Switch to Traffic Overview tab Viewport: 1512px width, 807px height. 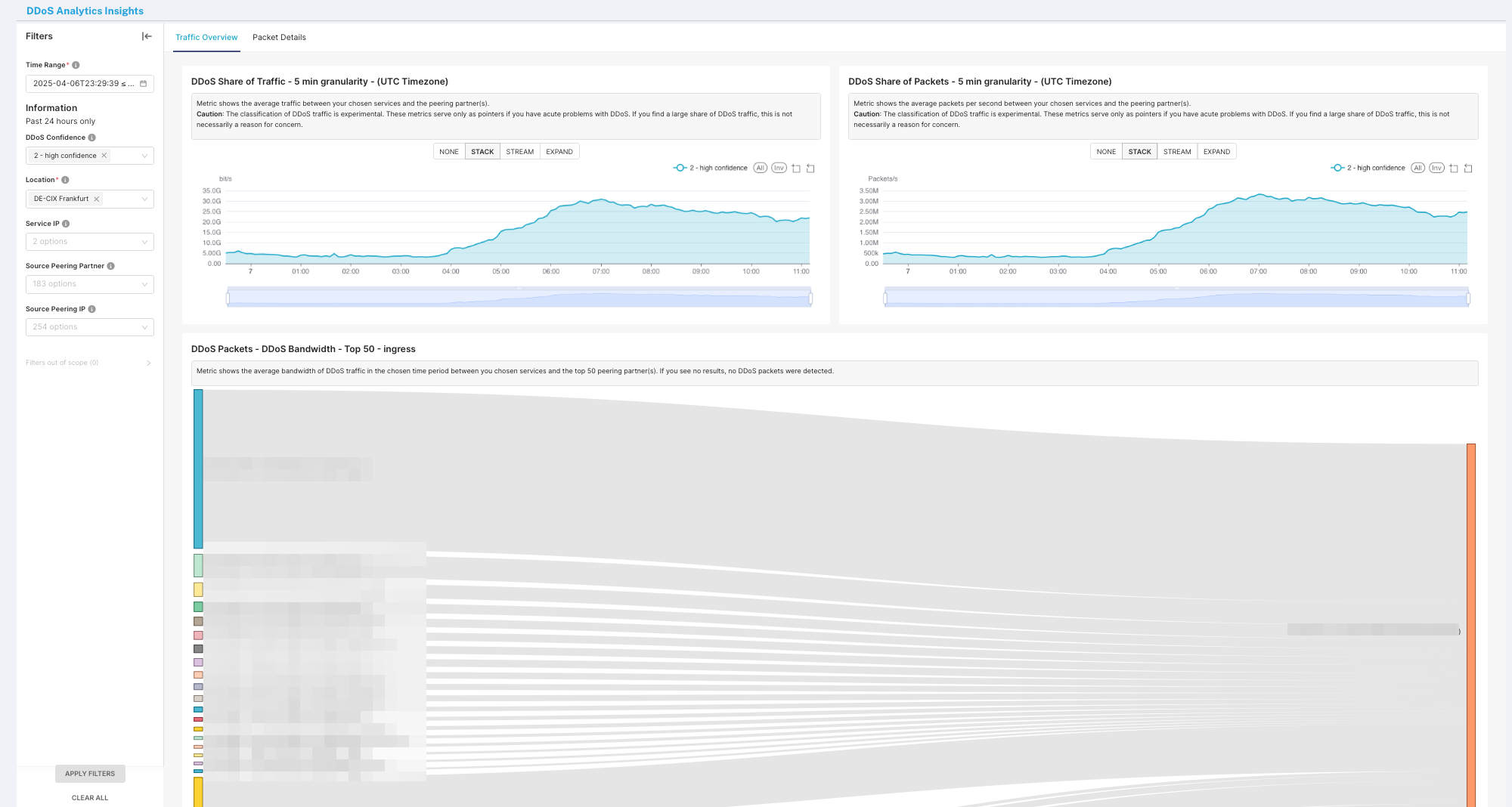pos(206,38)
